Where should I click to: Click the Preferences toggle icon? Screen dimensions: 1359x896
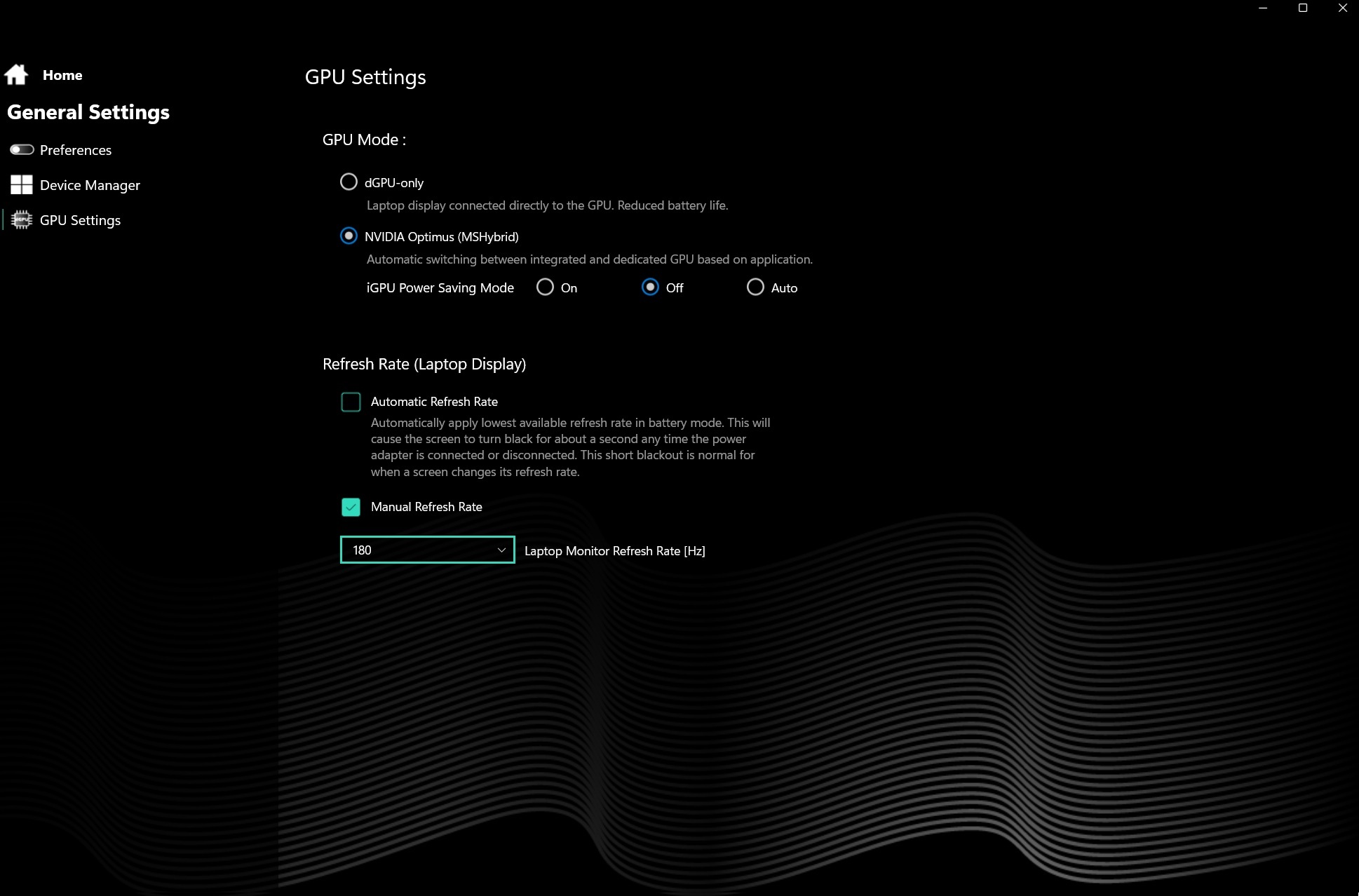(22, 149)
